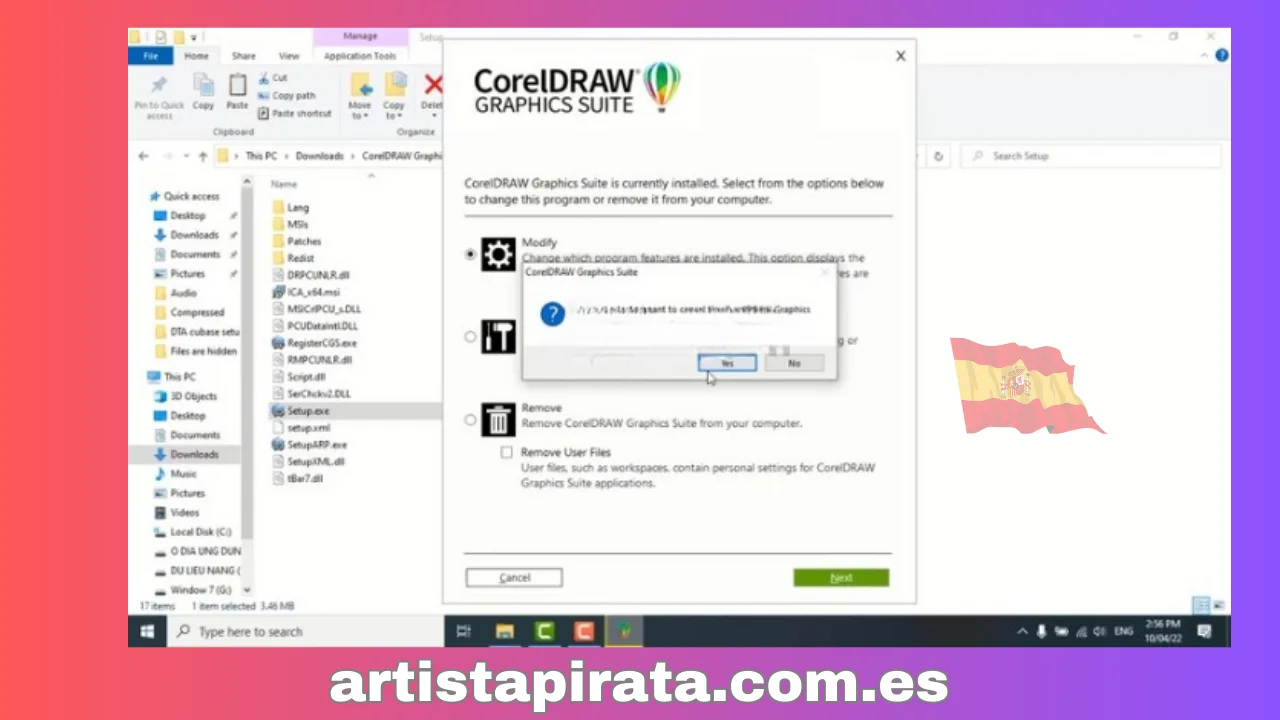Click the Cut scissors command
The width and height of the screenshot is (1280, 720).
pos(273,78)
